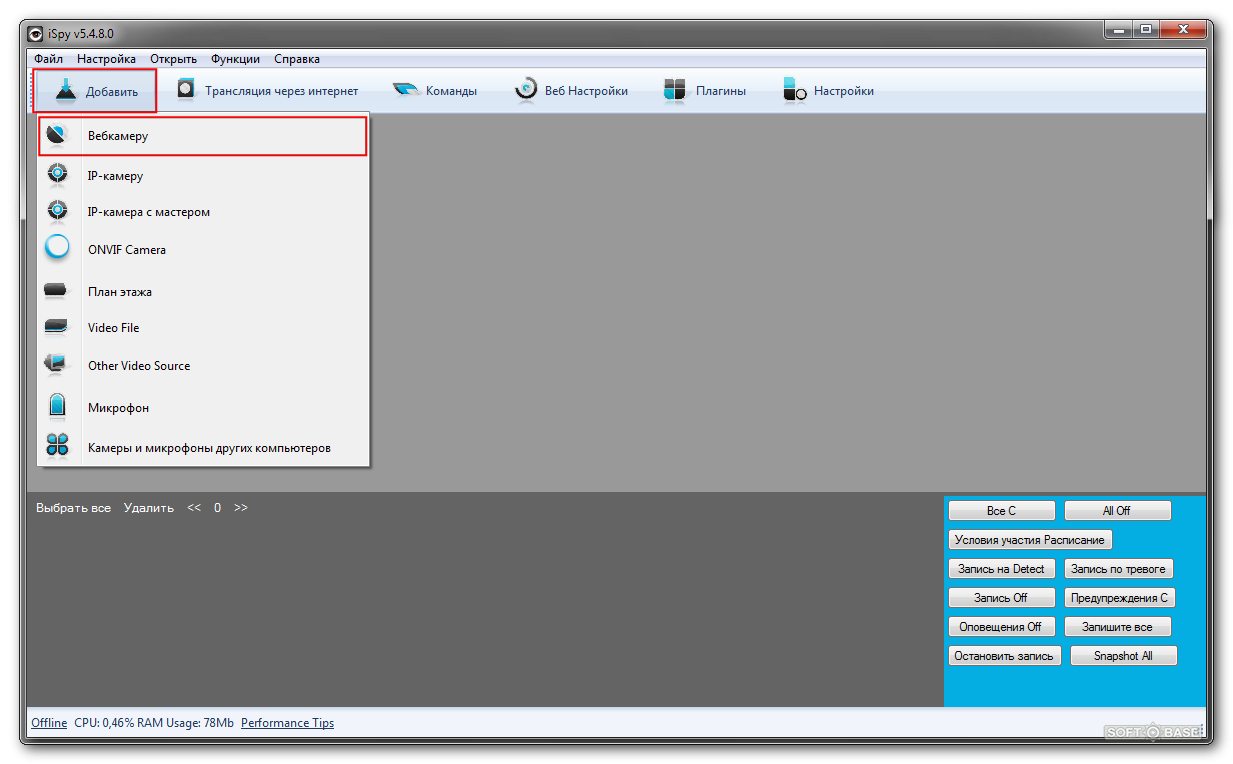This screenshot has width=1233, height=764.
Task: Toggle the Оповещения Off button
Action: click(x=1000, y=627)
